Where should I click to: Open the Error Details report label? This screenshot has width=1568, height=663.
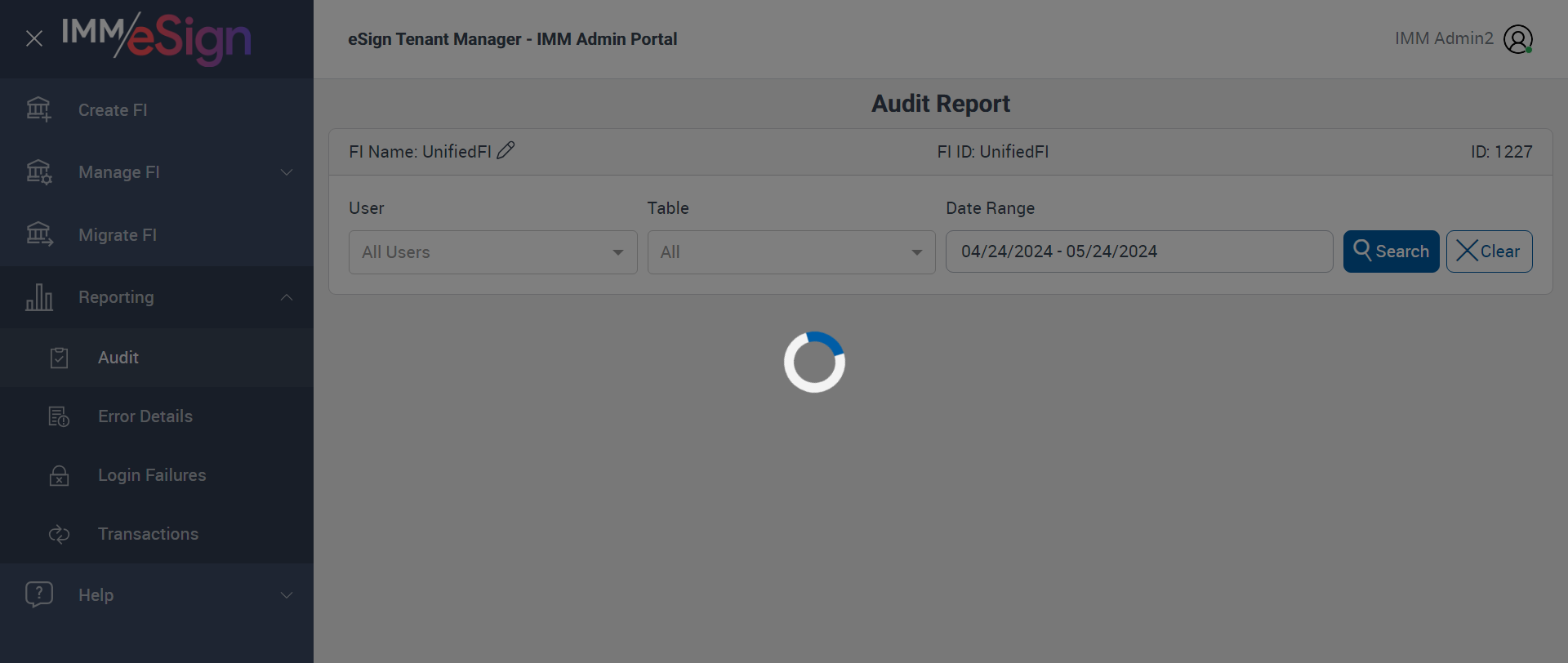[x=145, y=416]
